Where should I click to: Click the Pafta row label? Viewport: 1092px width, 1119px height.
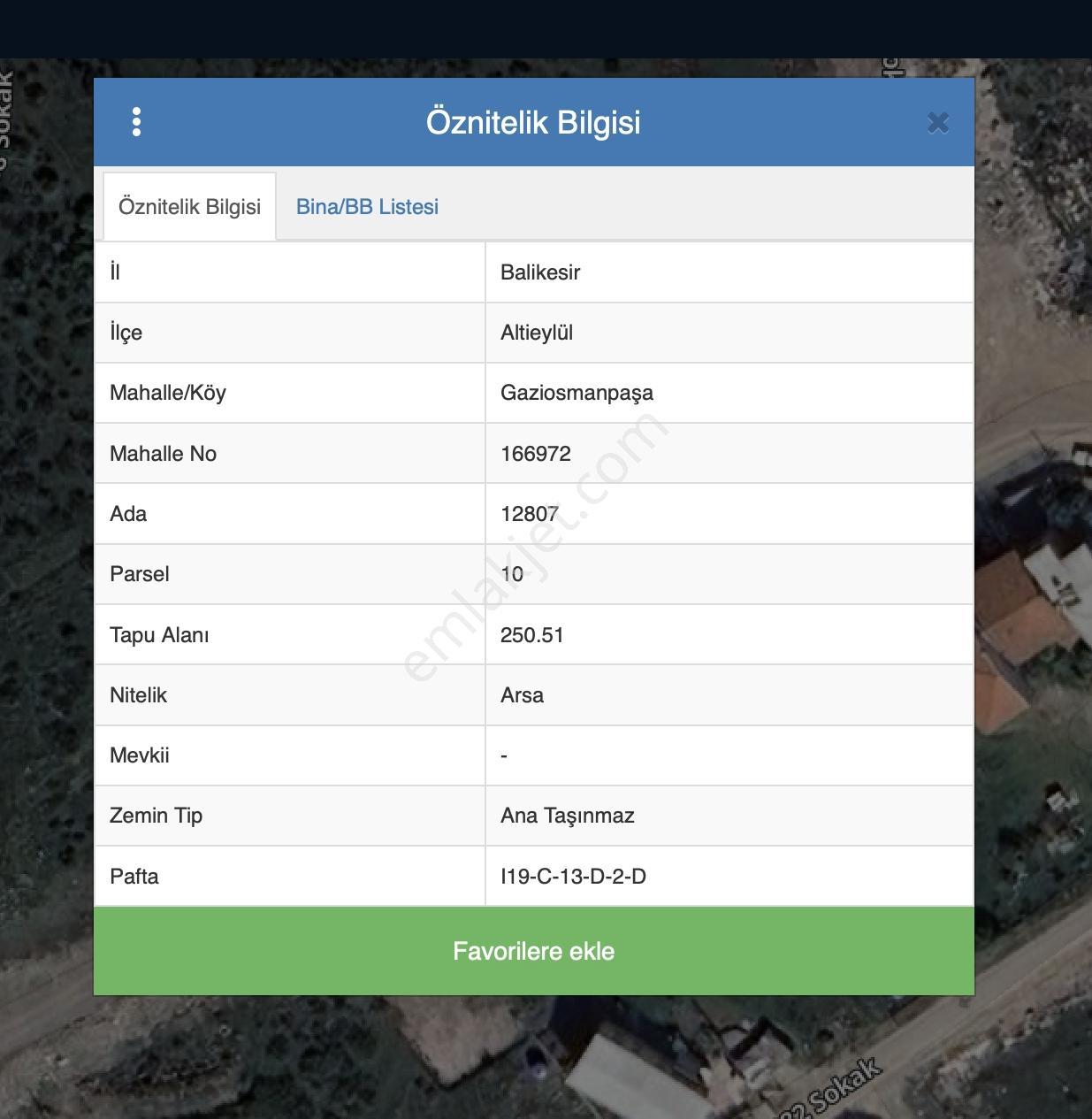134,877
